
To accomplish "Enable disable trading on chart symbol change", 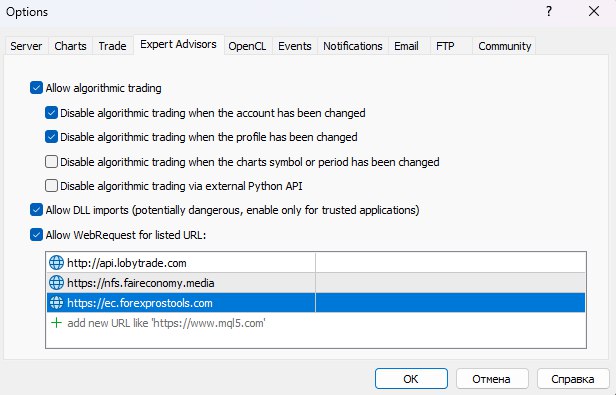I will point(51,162).
